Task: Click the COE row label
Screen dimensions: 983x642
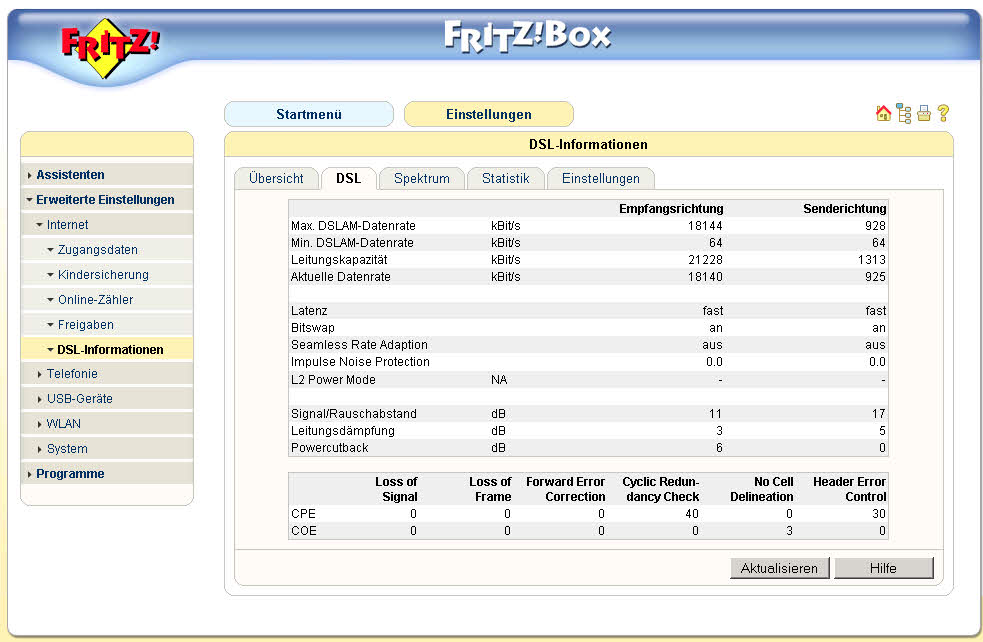Action: tap(303, 530)
